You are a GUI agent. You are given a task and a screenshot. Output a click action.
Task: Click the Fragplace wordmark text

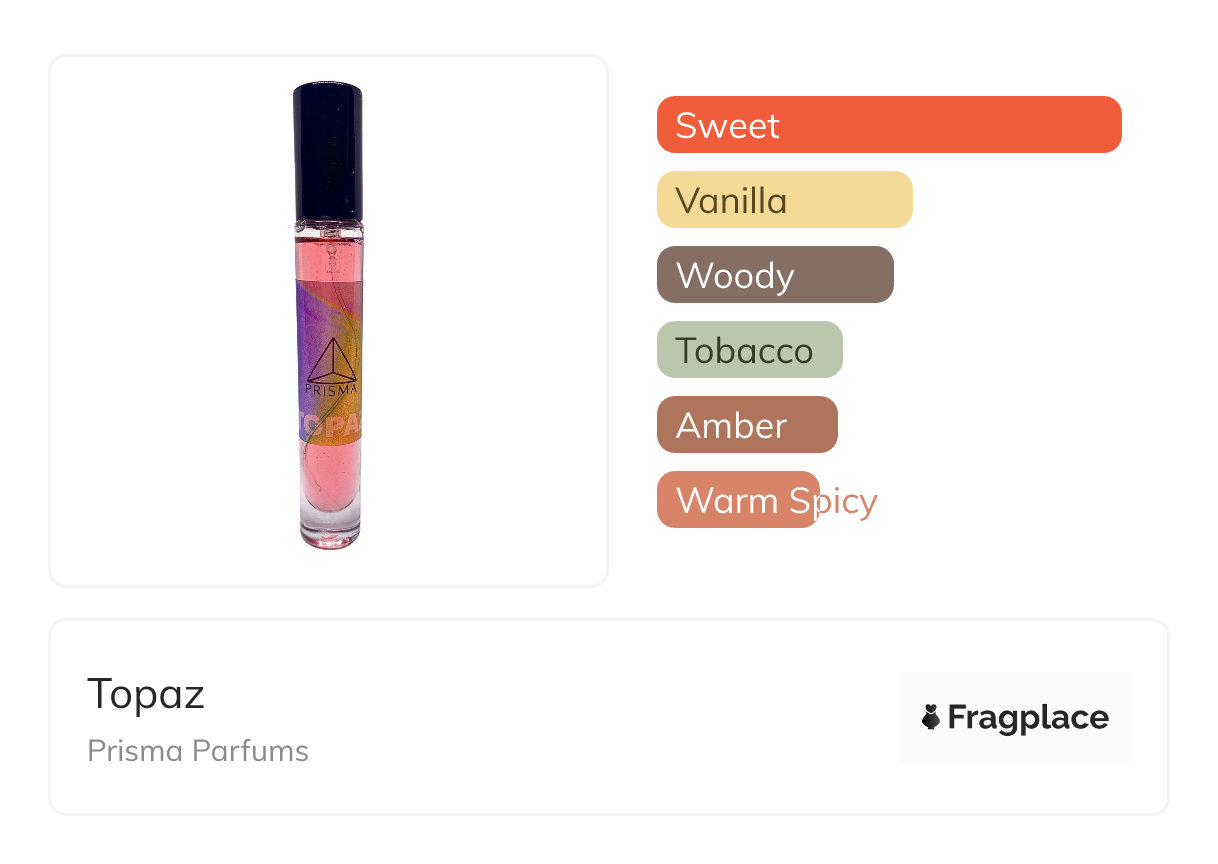[1028, 717]
